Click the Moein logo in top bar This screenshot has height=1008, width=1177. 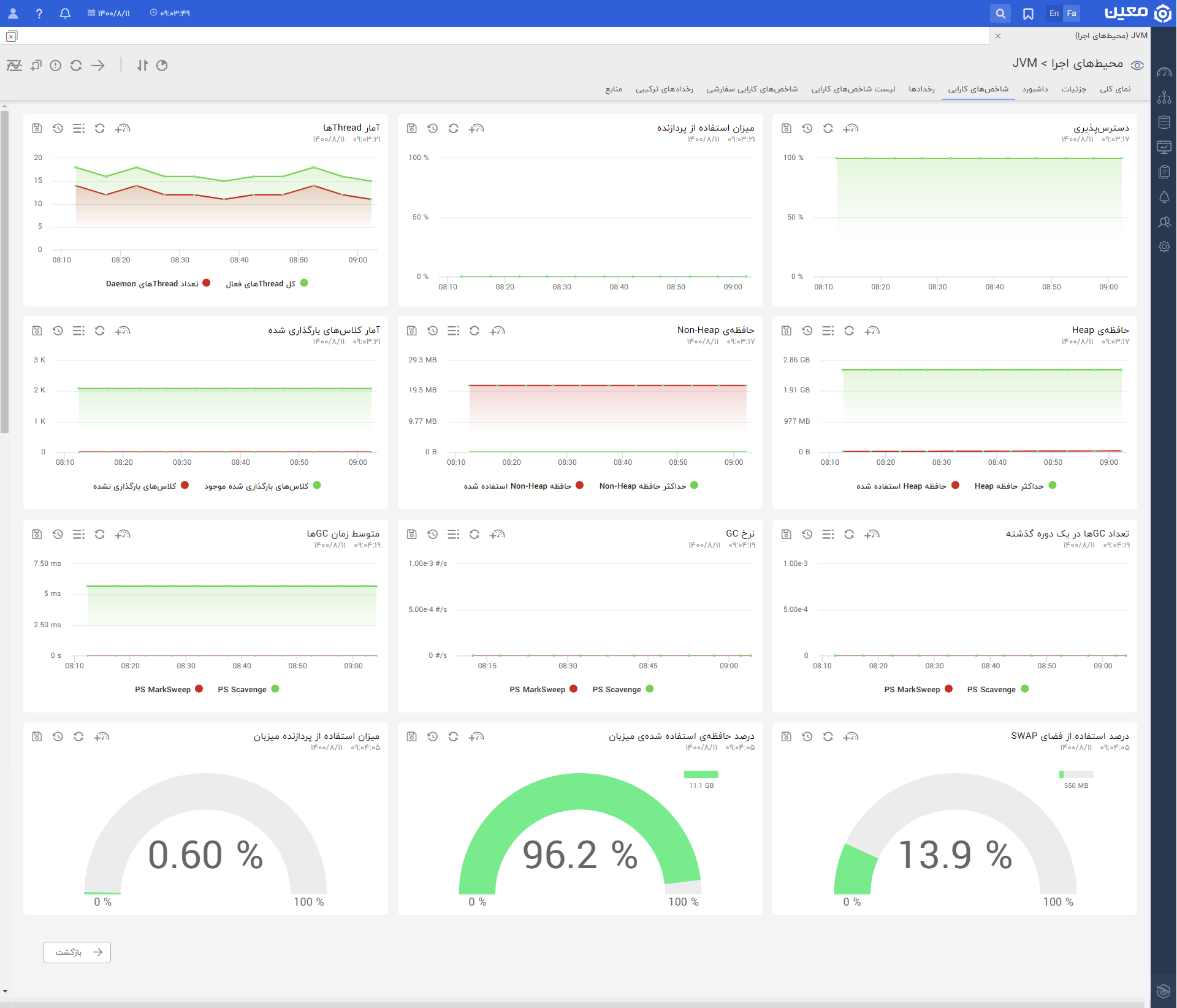pyautogui.click(x=1137, y=13)
